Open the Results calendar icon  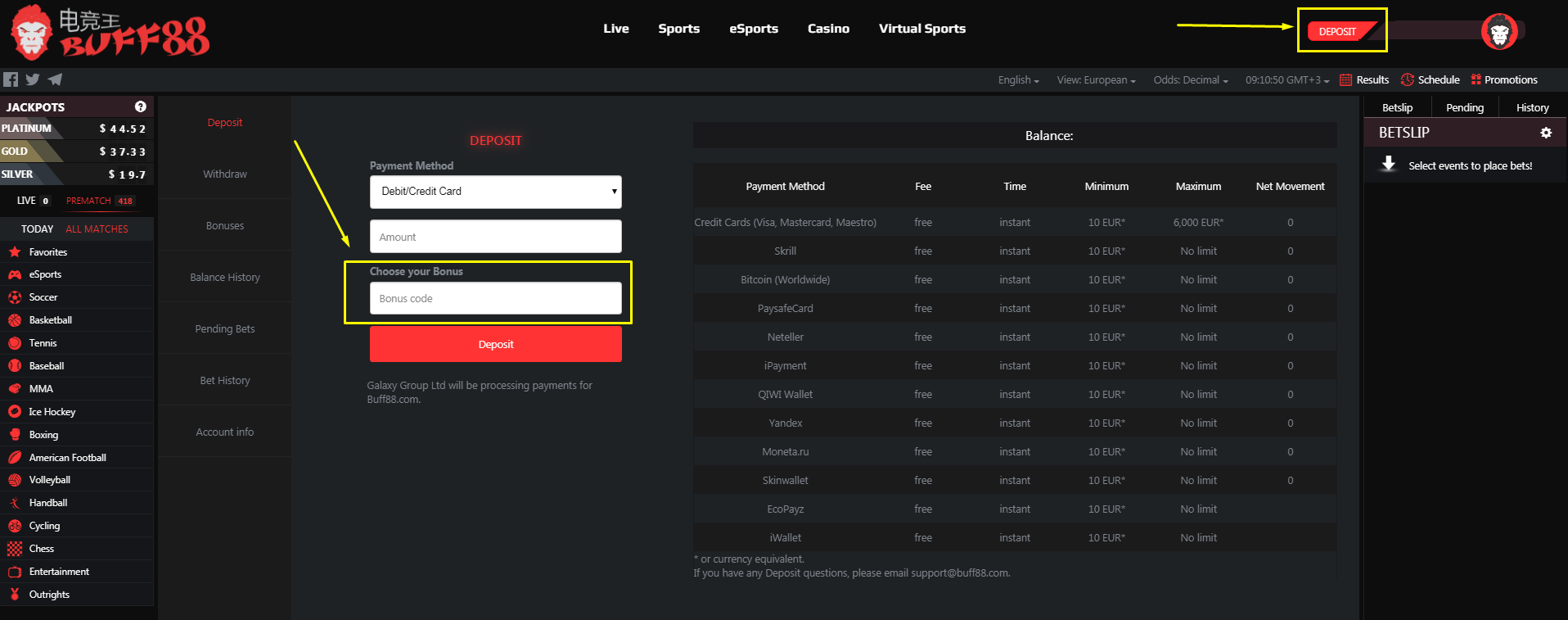[x=1345, y=80]
